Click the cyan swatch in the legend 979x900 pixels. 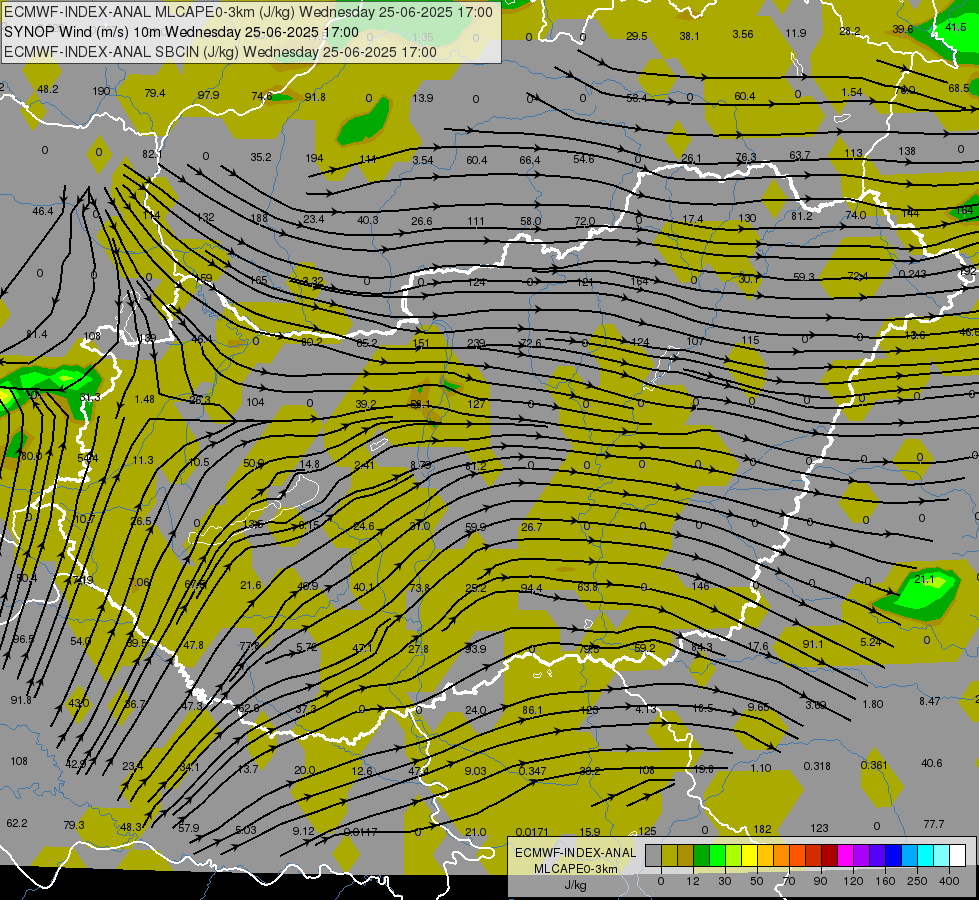925,855
